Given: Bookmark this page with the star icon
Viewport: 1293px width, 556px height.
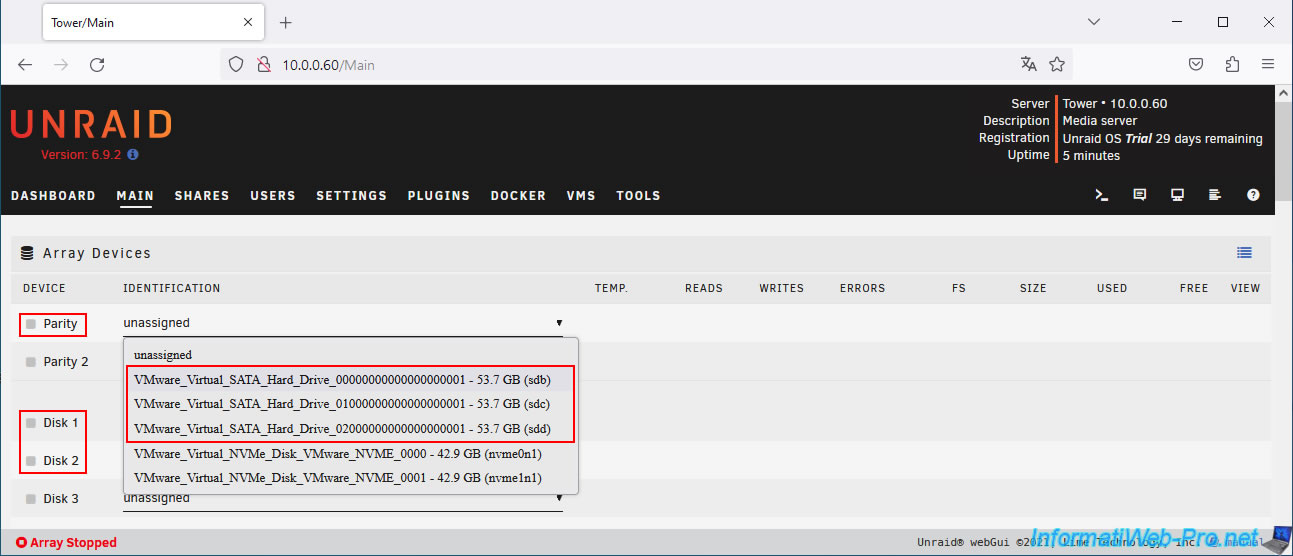Looking at the screenshot, I should click(x=1057, y=64).
